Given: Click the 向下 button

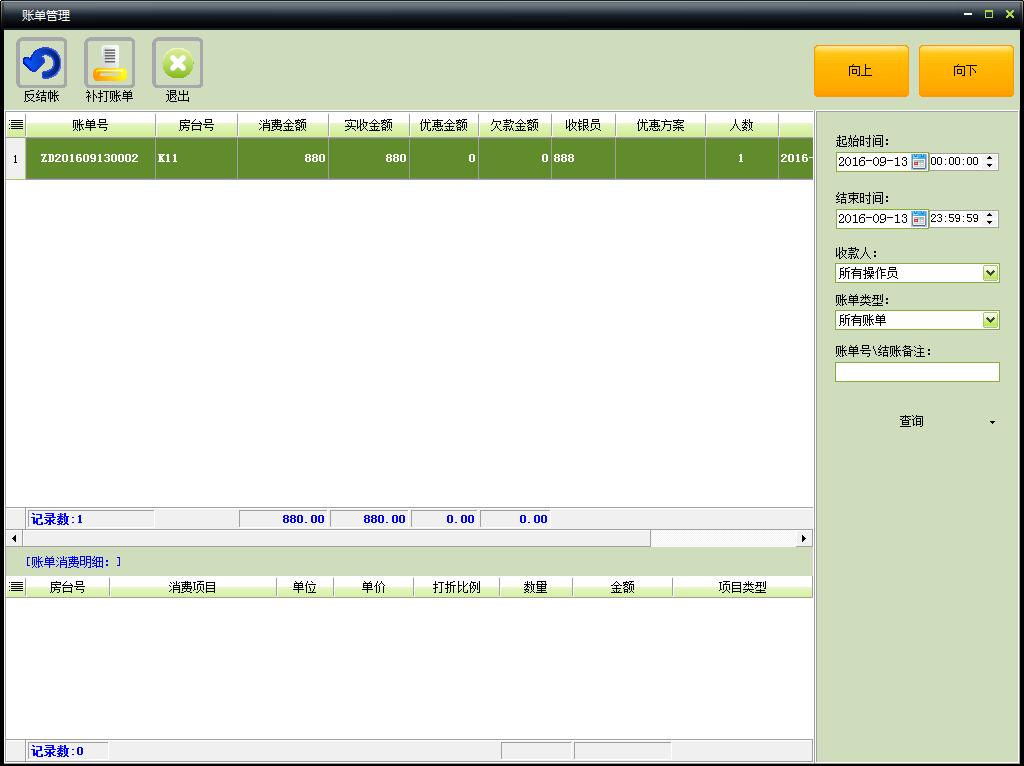Looking at the screenshot, I should [x=966, y=71].
